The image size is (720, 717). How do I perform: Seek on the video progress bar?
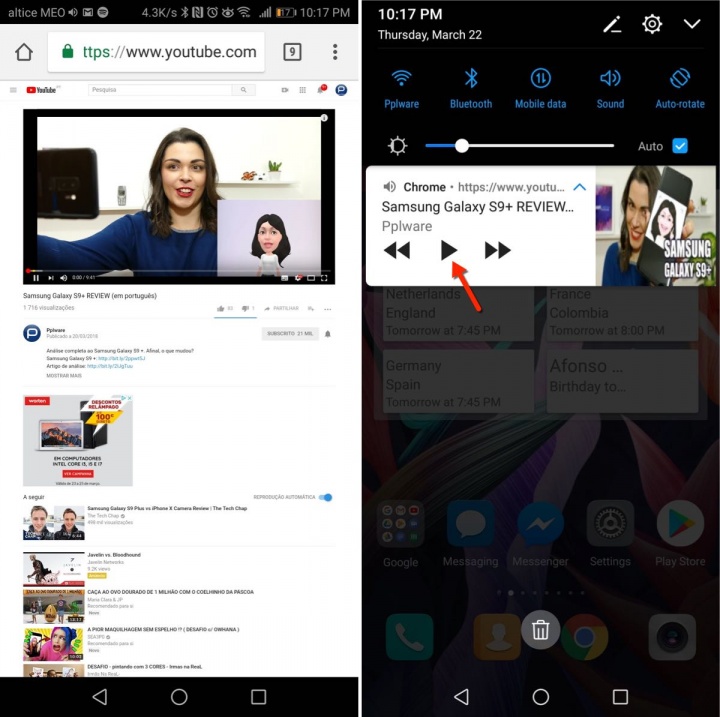(x=179, y=271)
